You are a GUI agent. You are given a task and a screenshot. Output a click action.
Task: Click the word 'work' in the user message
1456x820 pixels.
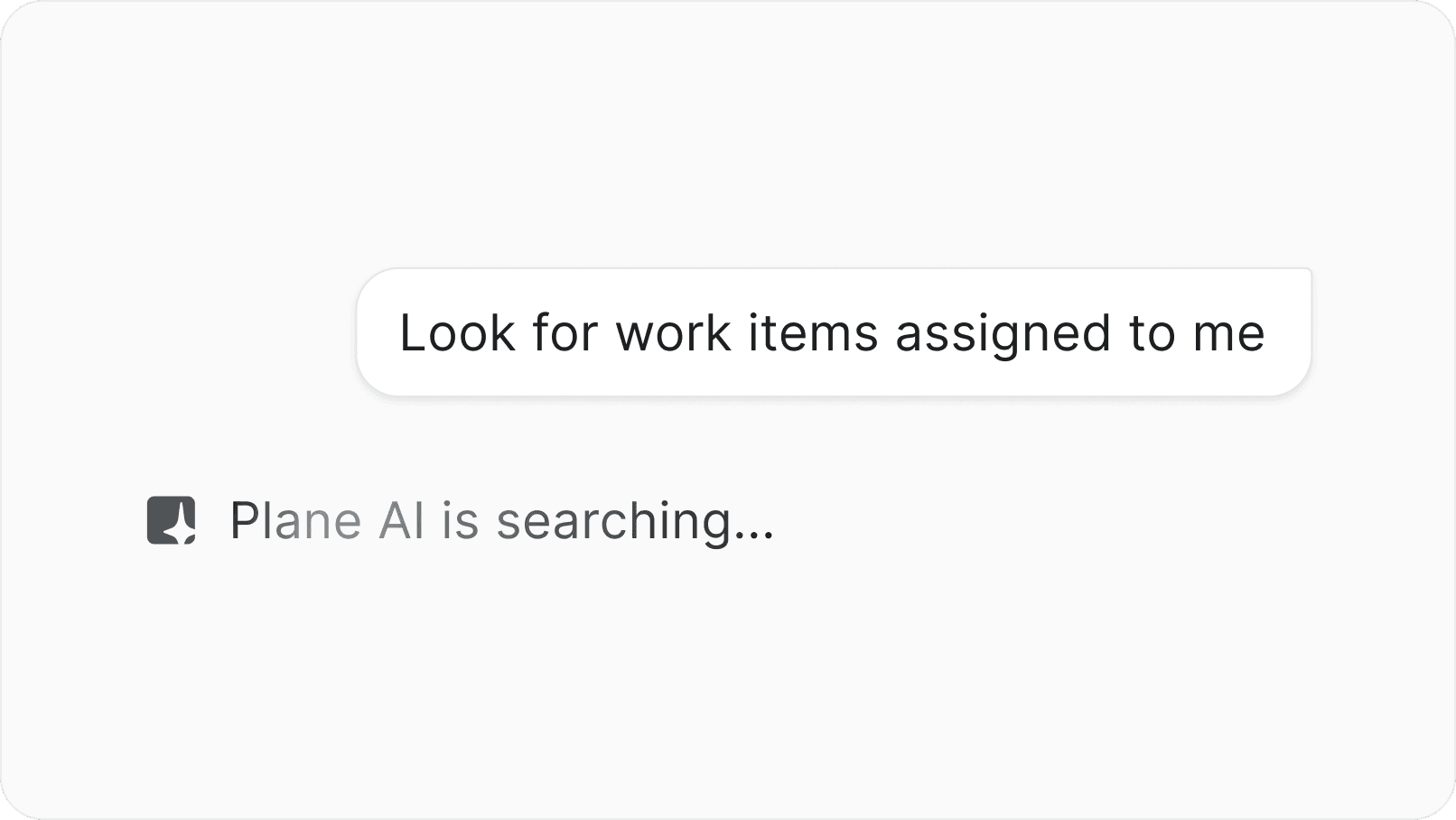673,332
